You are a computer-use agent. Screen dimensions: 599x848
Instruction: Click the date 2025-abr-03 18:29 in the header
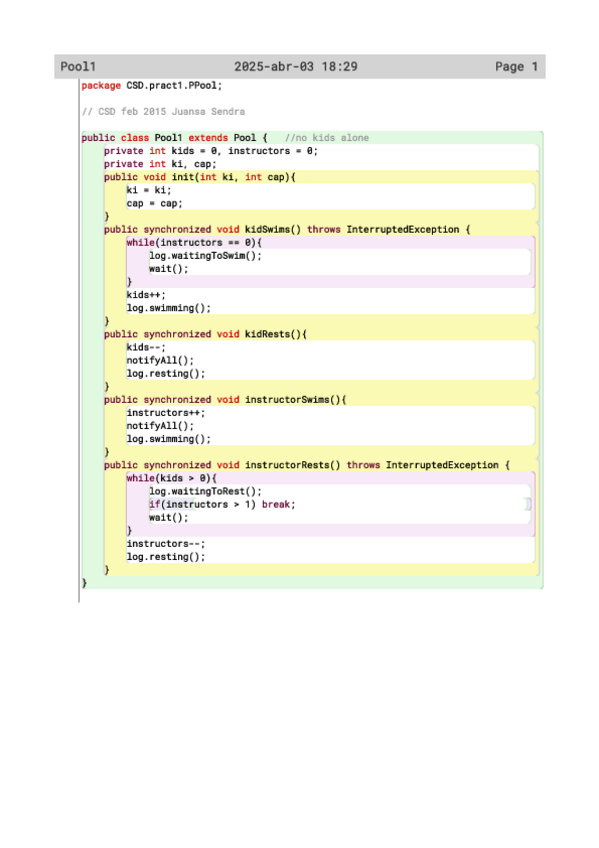(x=296, y=67)
